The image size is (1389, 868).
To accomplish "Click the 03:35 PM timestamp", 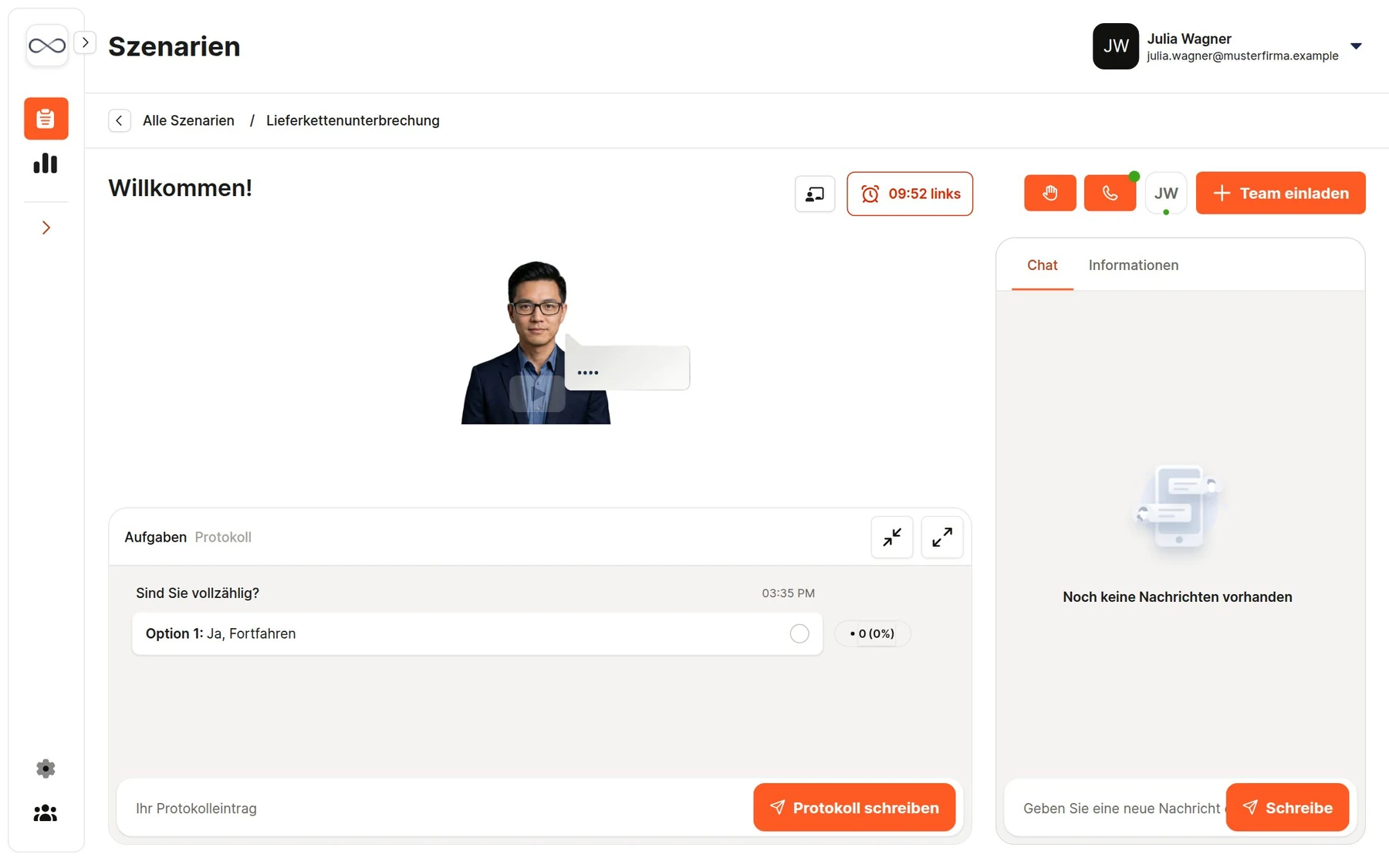I will (x=788, y=593).
